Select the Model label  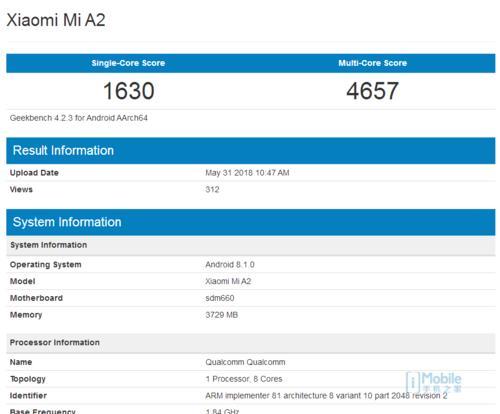(x=22, y=281)
